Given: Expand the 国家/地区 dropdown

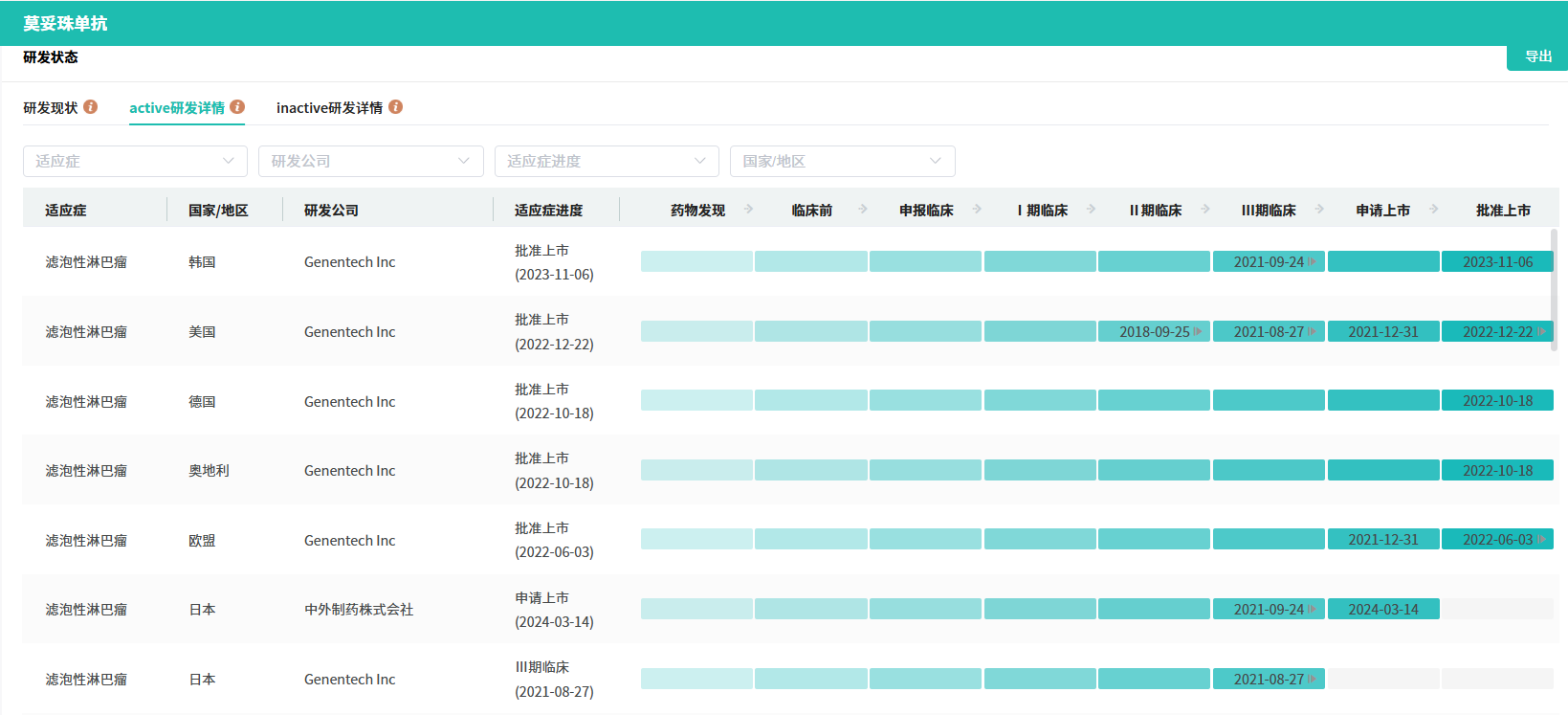Looking at the screenshot, I should 842,162.
